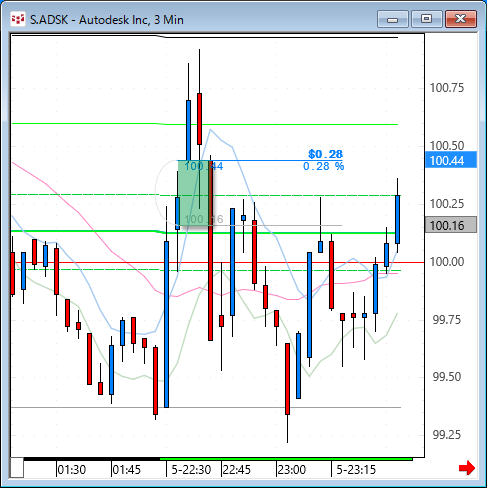Click the 23:00 time axis label
This screenshot has width=487, height=488.
tap(292, 469)
